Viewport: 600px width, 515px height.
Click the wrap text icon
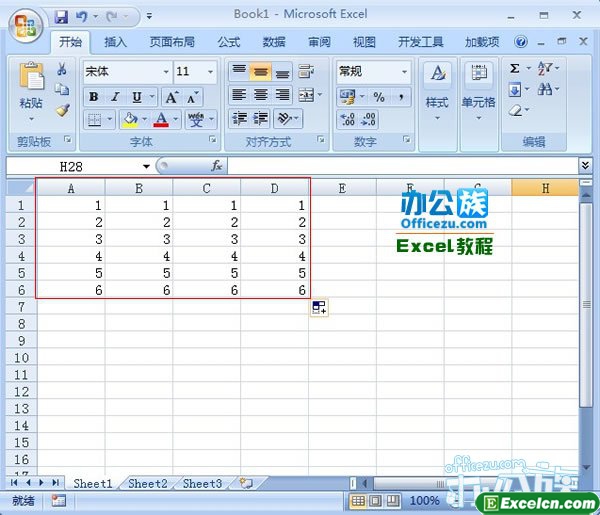tap(306, 71)
